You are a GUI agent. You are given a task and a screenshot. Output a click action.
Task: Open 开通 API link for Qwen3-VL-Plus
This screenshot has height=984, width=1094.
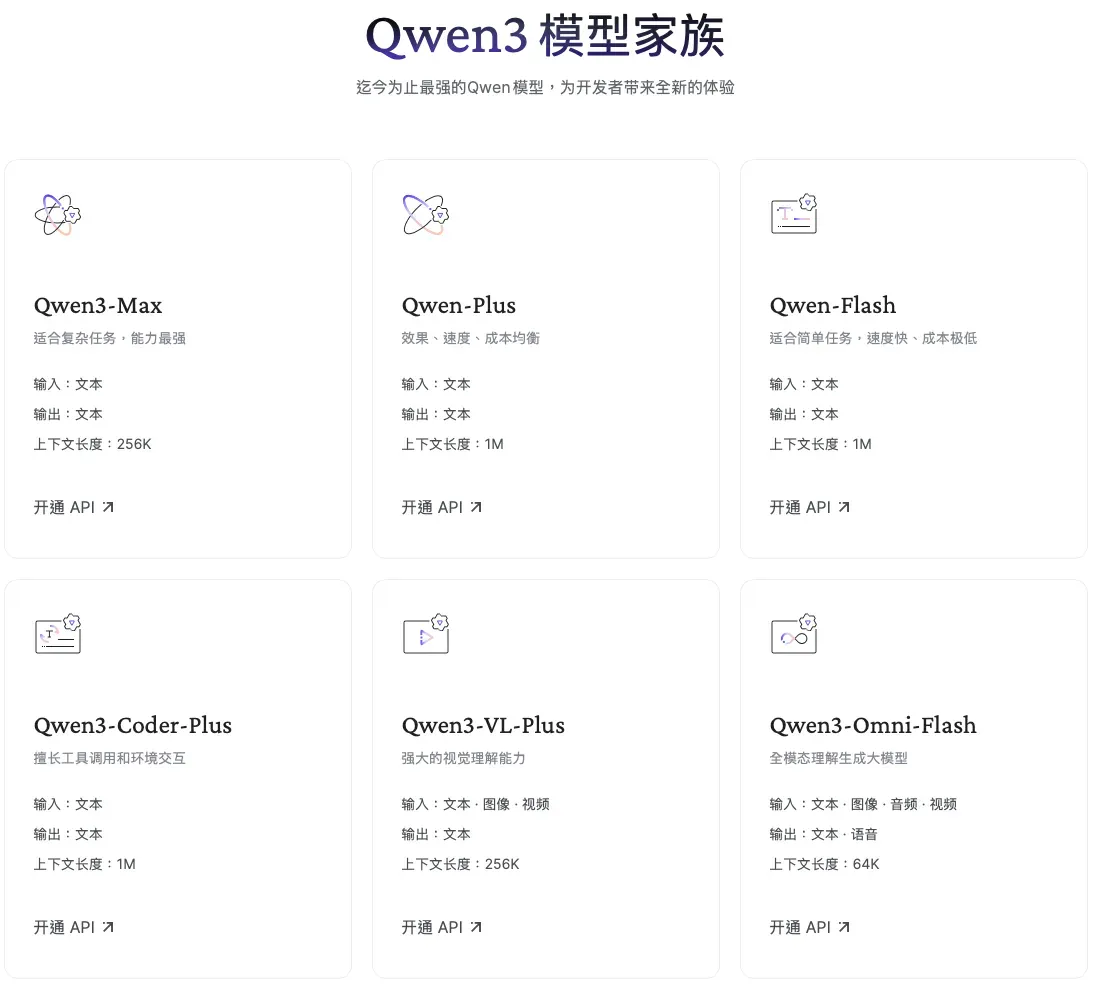(x=442, y=927)
